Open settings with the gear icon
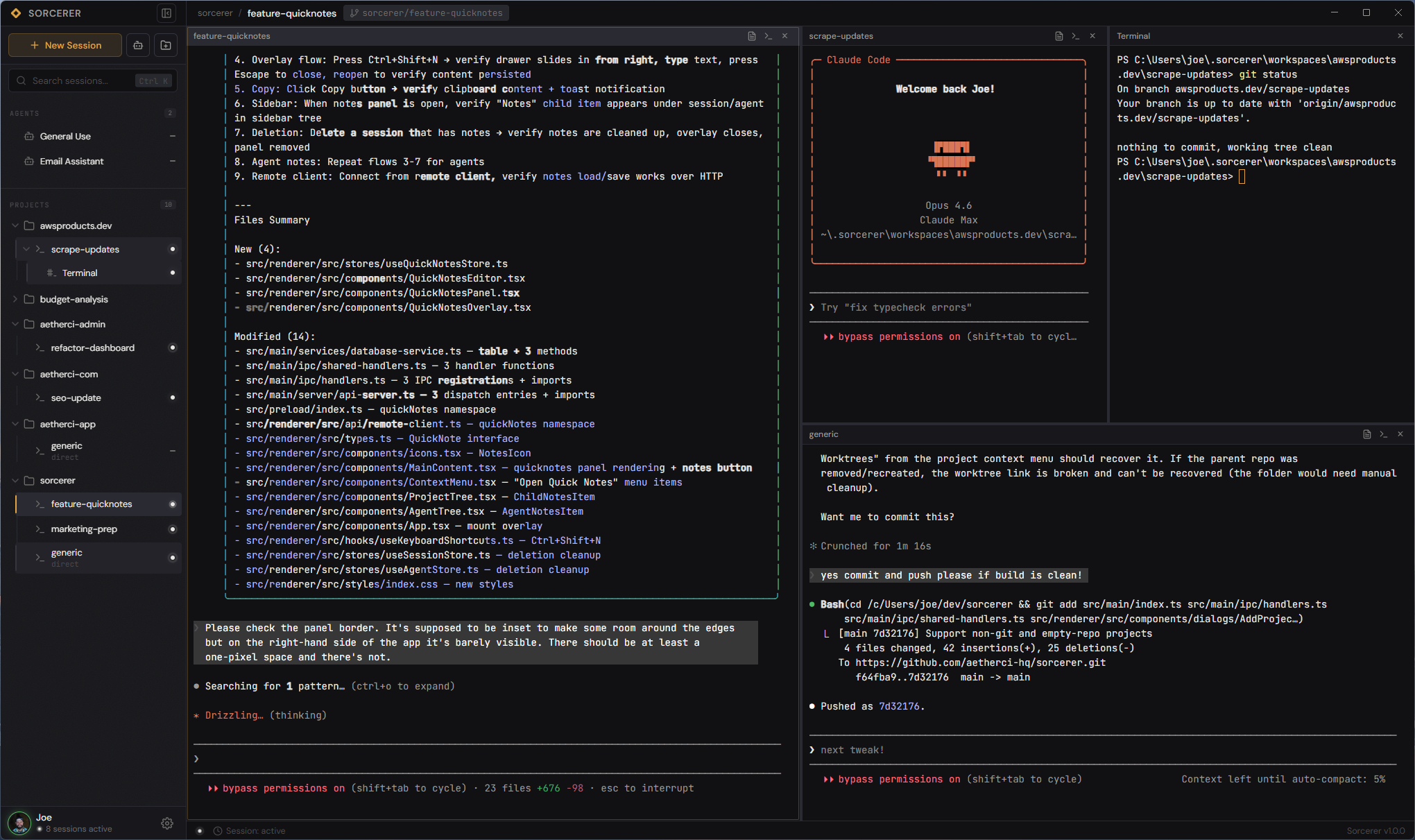 click(167, 823)
